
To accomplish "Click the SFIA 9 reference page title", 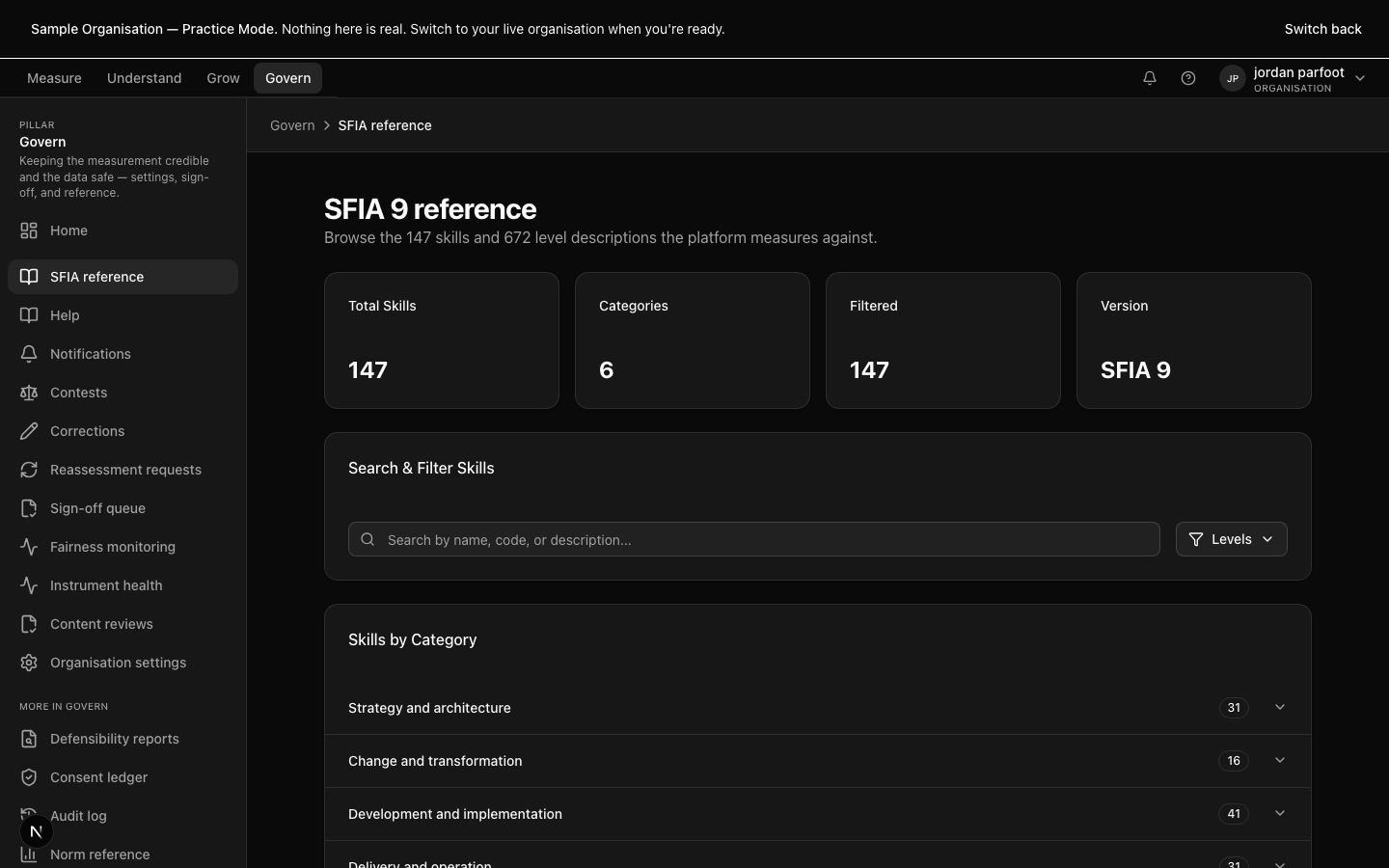I will click(x=430, y=208).
